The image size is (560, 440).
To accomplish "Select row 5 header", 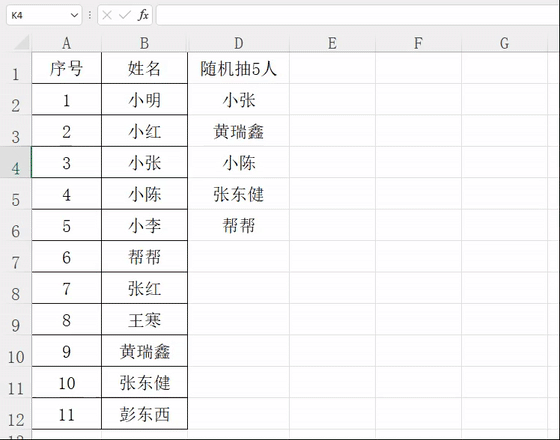I will 16,194.
